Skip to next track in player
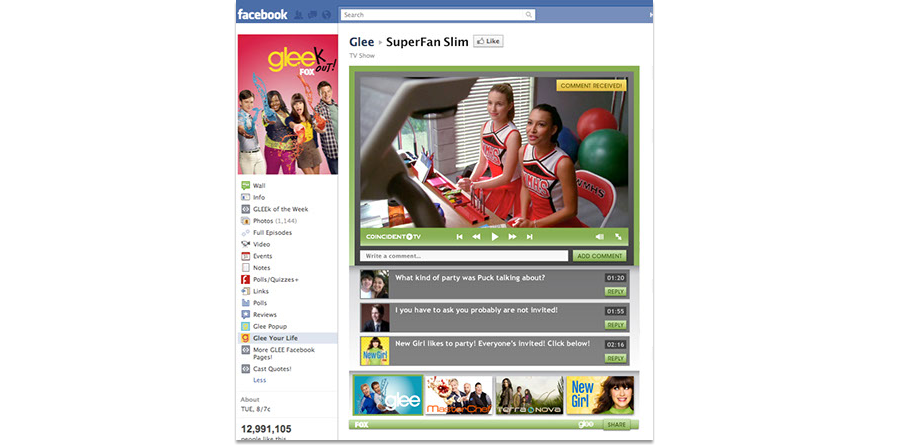 529,237
